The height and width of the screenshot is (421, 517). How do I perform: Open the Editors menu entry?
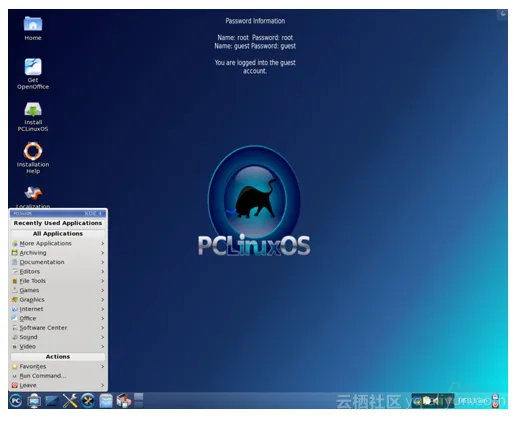tap(58, 271)
